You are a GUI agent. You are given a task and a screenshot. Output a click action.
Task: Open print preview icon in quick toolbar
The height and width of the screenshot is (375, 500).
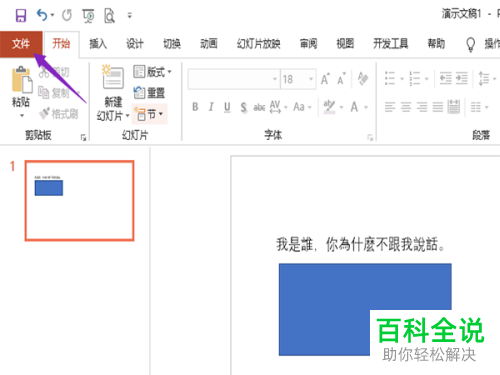[x=109, y=16]
